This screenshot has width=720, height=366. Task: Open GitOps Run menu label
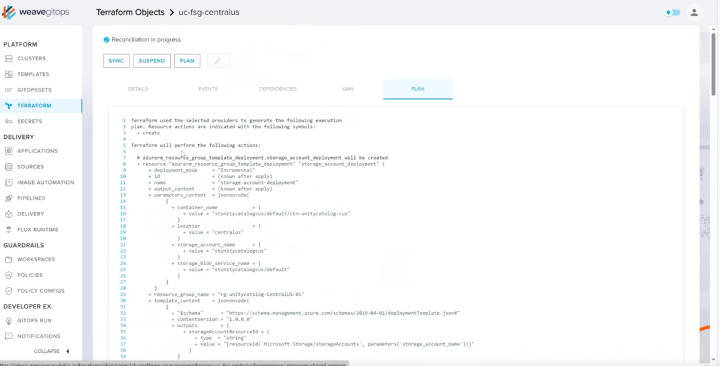point(34,321)
